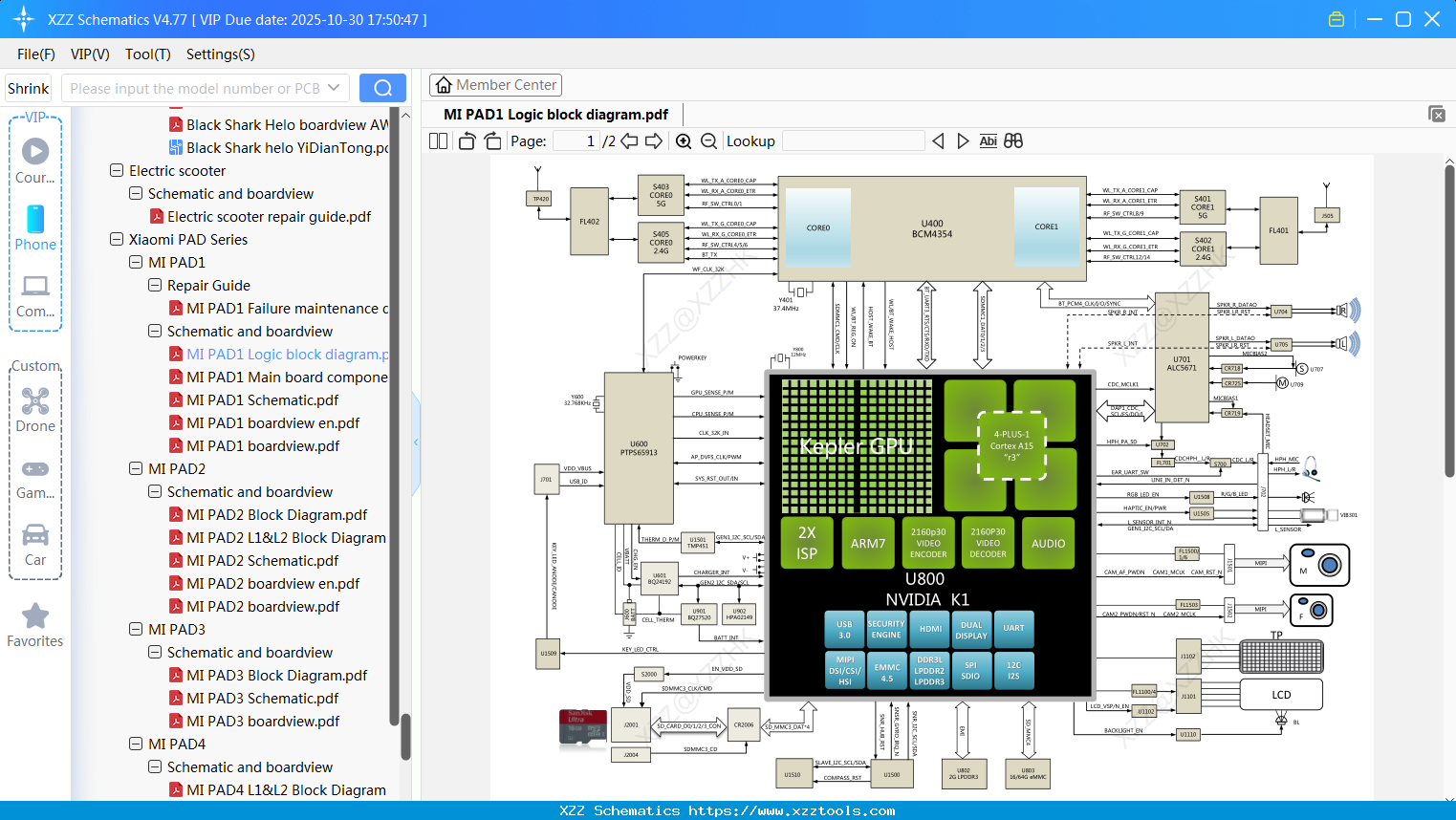1456x820 pixels.
Task: Click inside the Lookup search field
Action: click(x=853, y=140)
